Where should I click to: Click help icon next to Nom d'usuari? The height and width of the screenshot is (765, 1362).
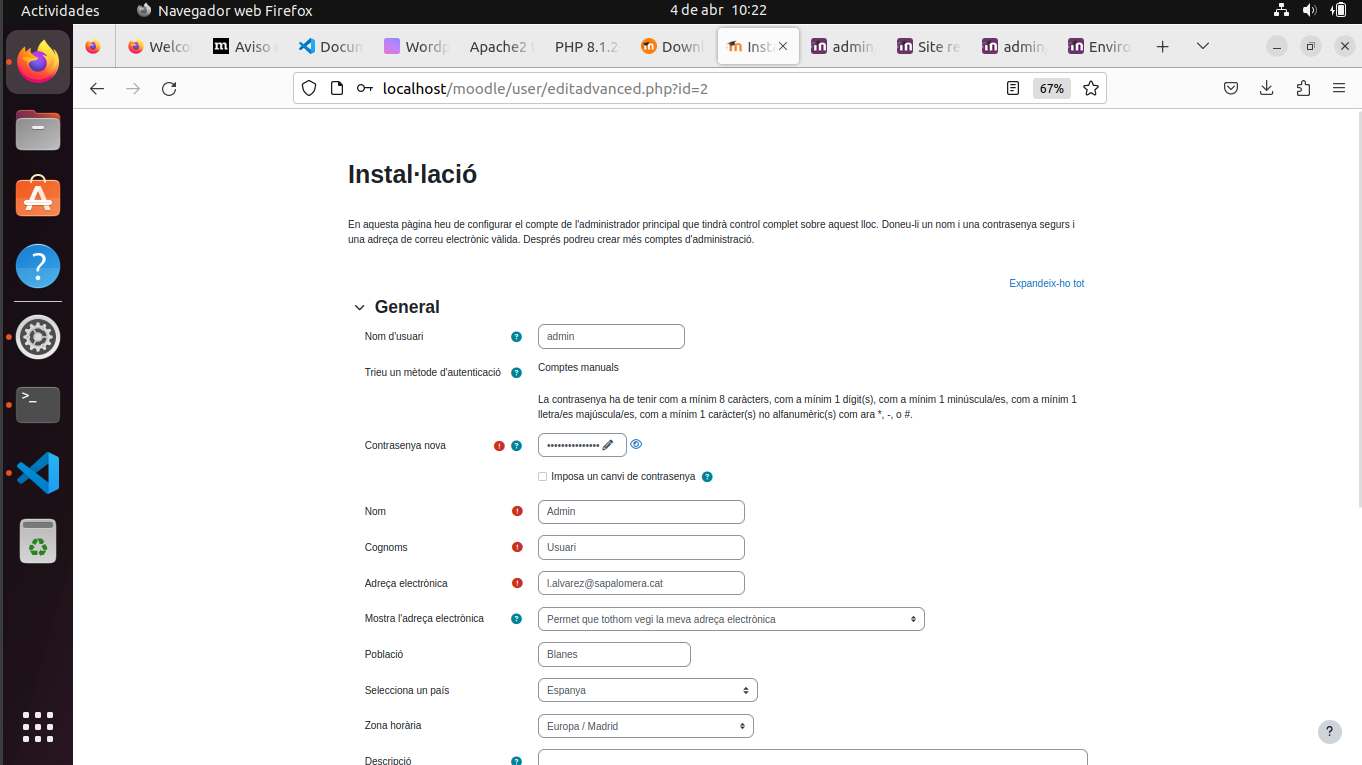(x=516, y=337)
